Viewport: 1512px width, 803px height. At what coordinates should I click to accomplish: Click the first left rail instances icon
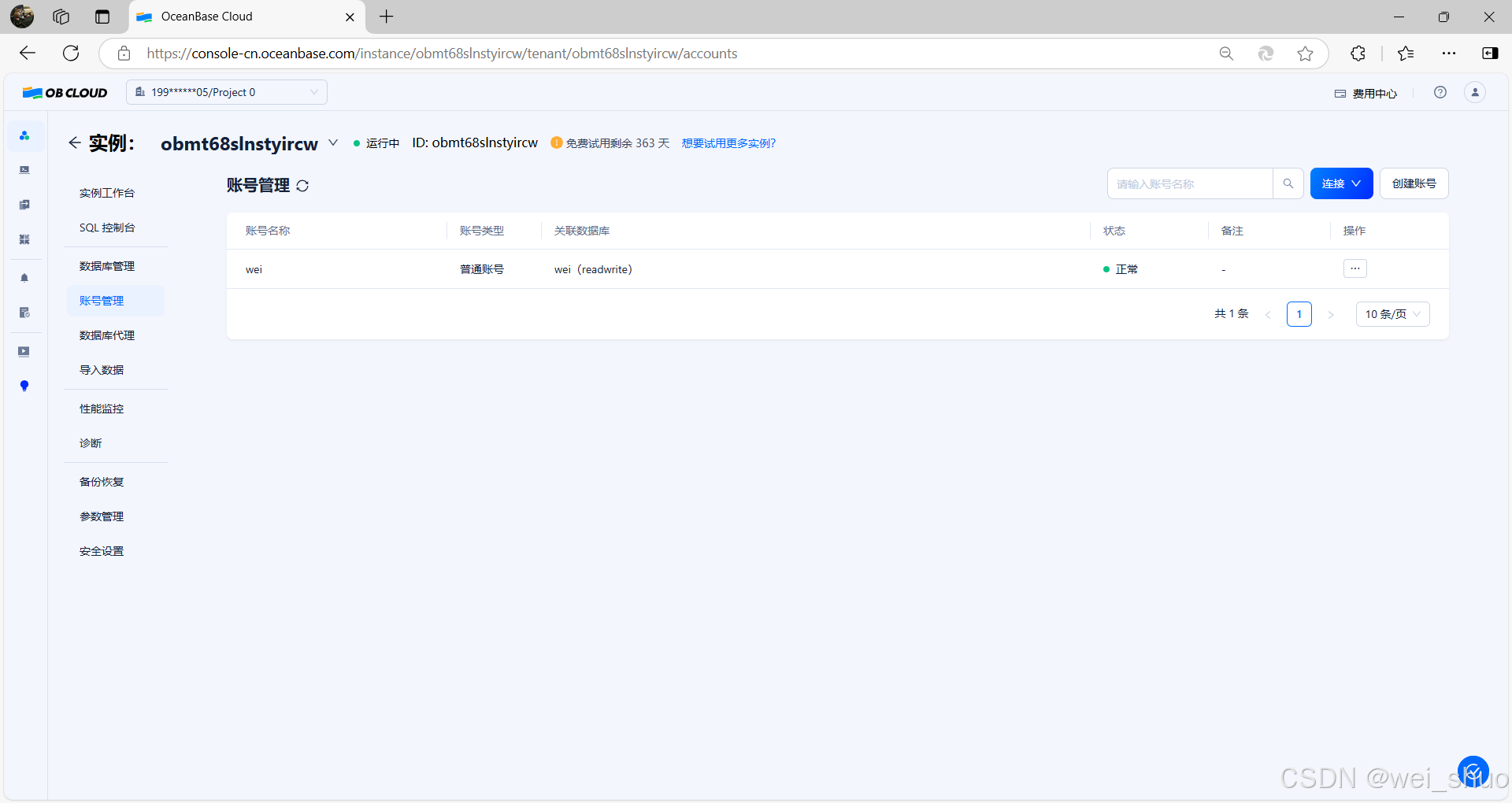coord(24,135)
